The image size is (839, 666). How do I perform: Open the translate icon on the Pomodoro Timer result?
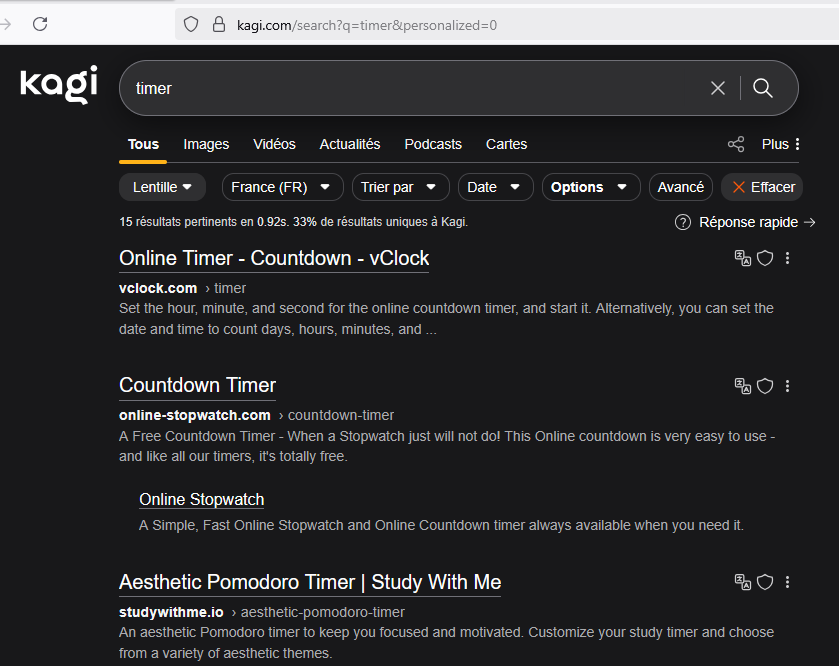coord(742,582)
